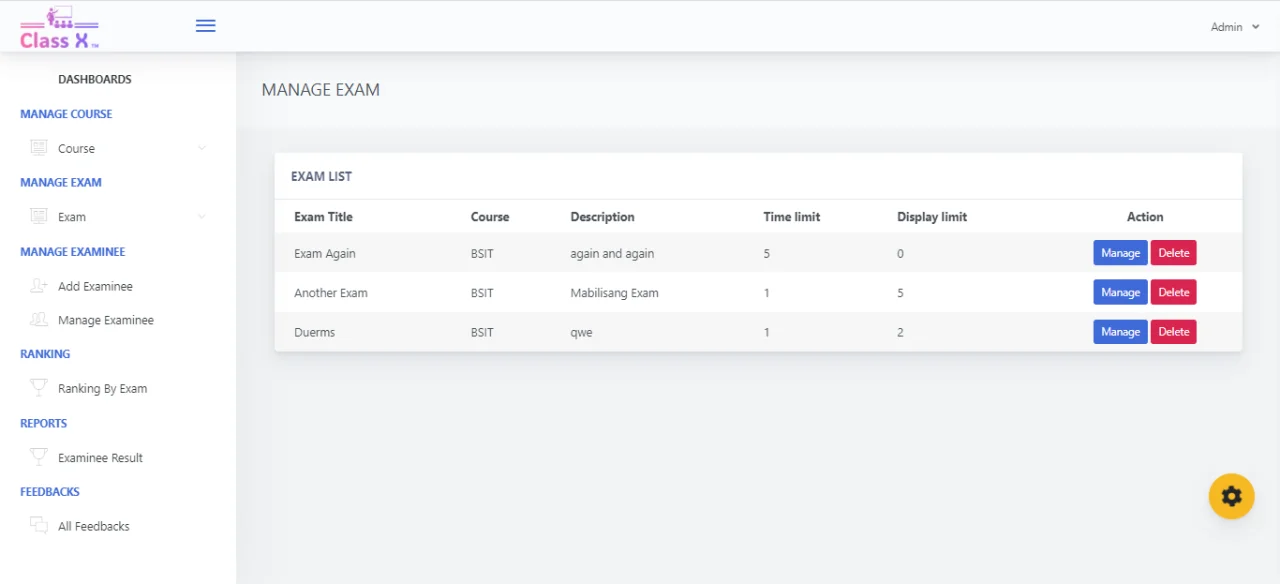Image resolution: width=1280 pixels, height=584 pixels.
Task: Click the MANAGE EXAMINEE sidebar heading
Action: [x=72, y=252]
